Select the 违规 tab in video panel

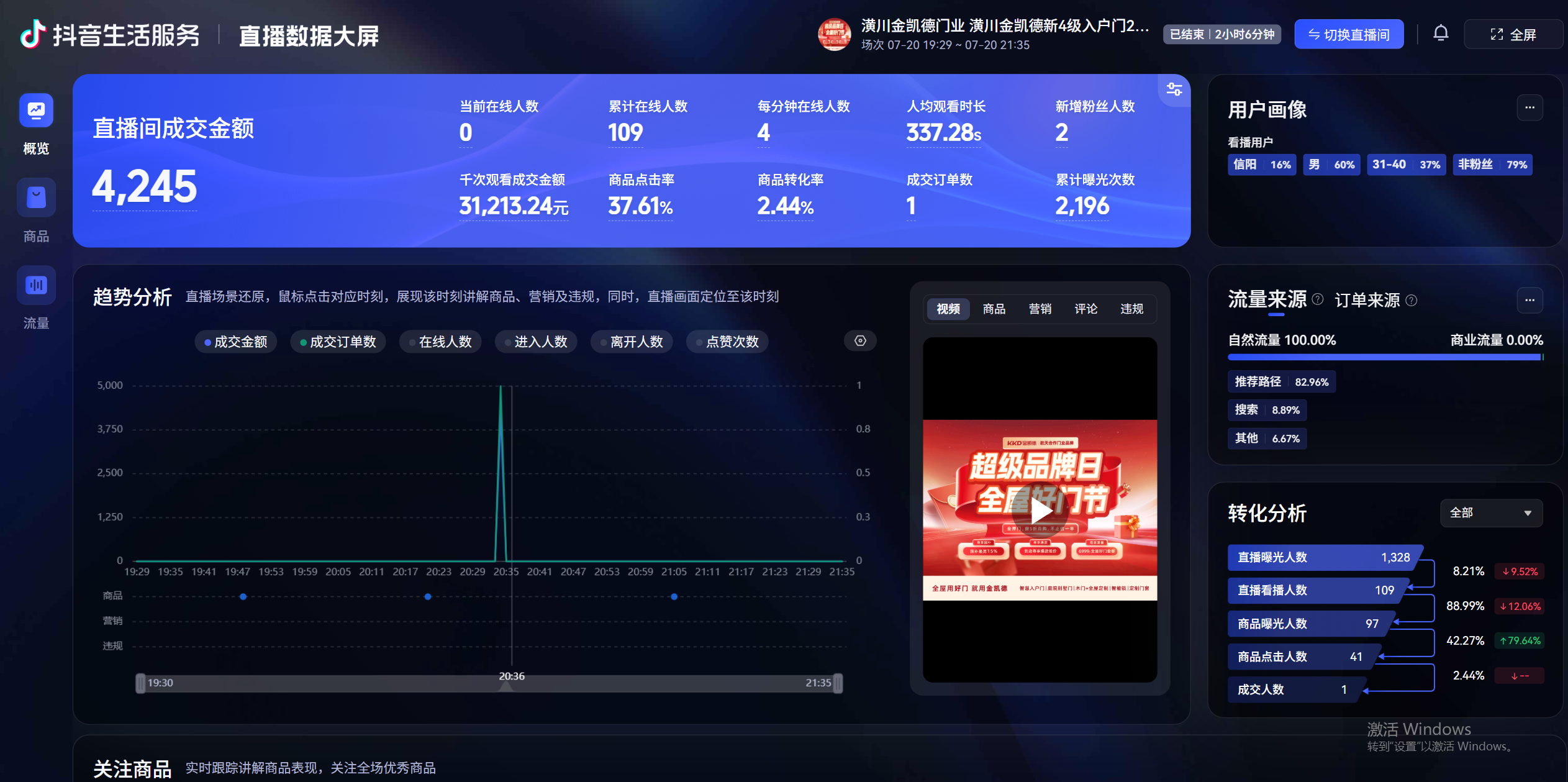click(1131, 309)
